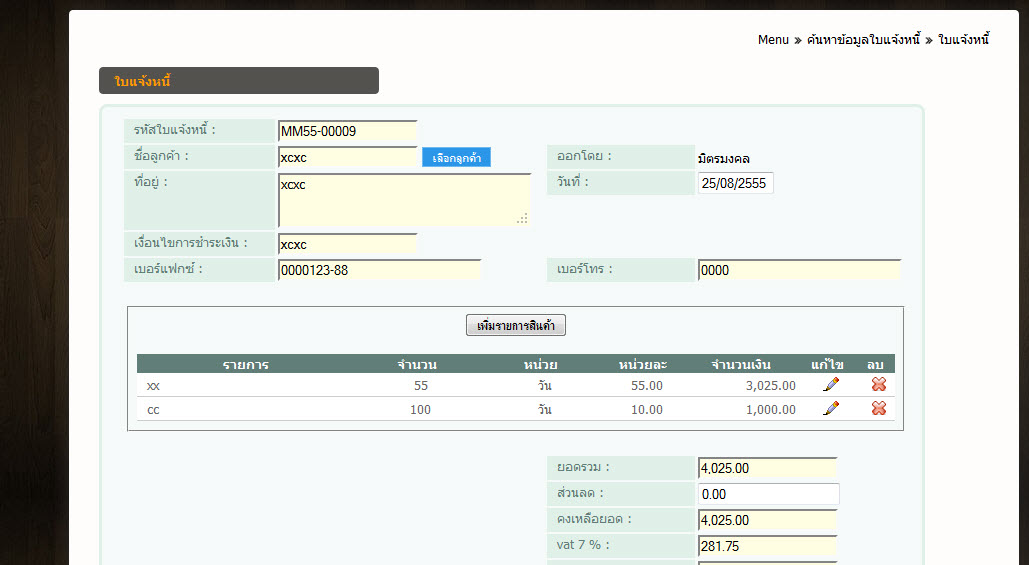Focus the discount (ส่วนลด) field 0.00

pos(768,494)
